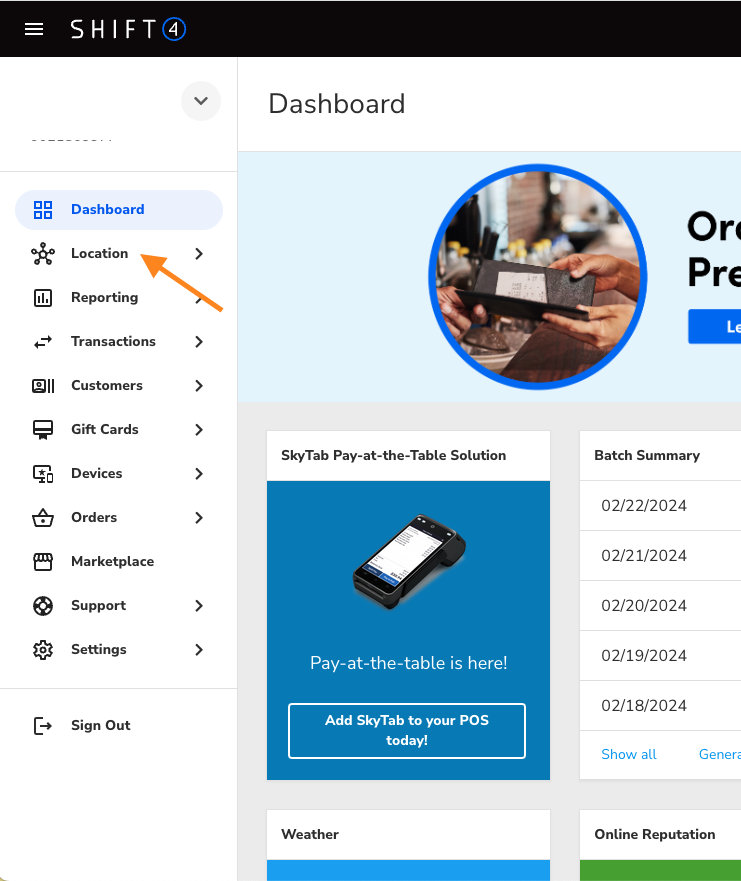Click the Gift Cards icon

tap(43, 430)
